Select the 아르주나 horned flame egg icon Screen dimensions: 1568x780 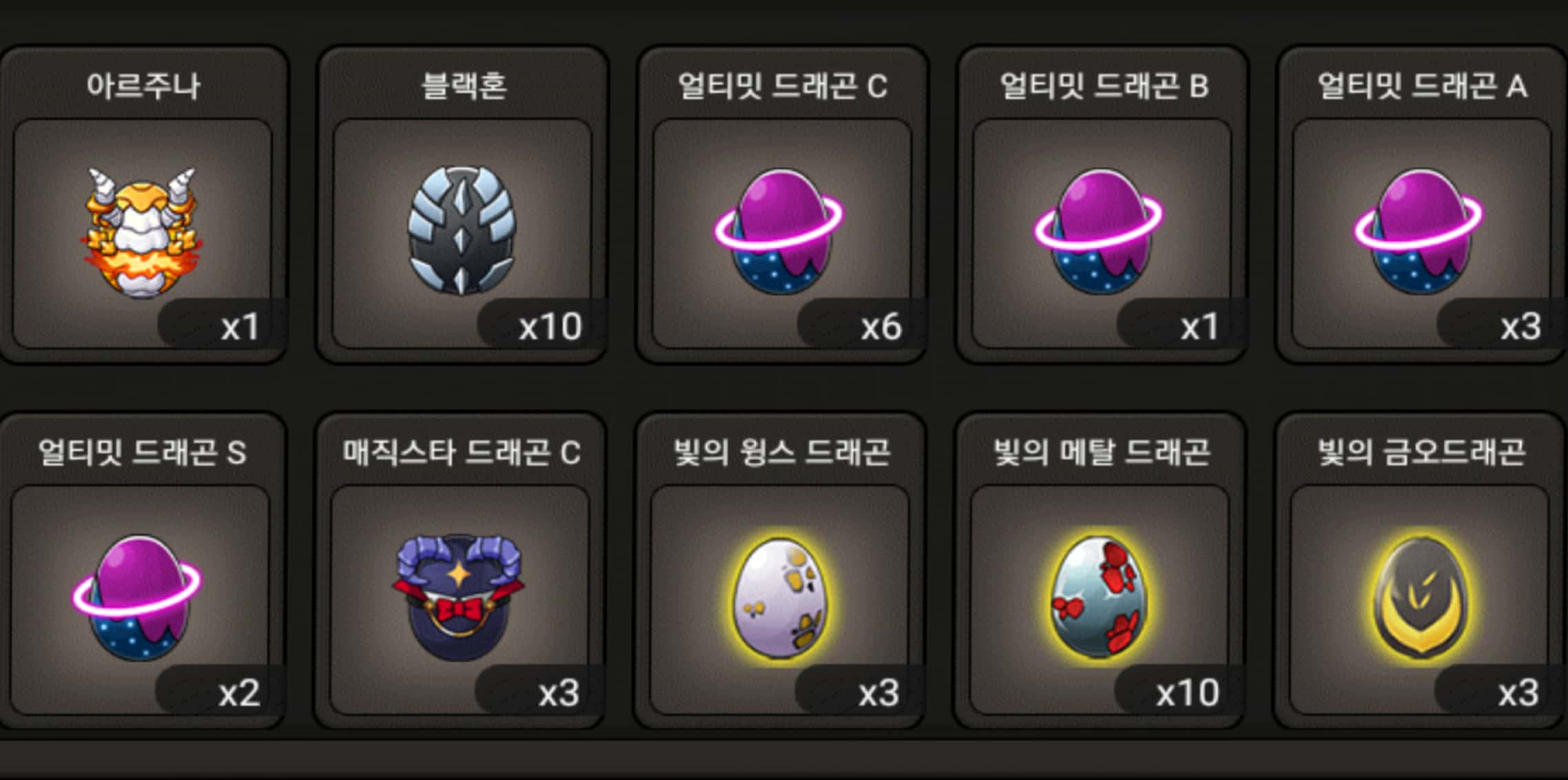(x=142, y=232)
